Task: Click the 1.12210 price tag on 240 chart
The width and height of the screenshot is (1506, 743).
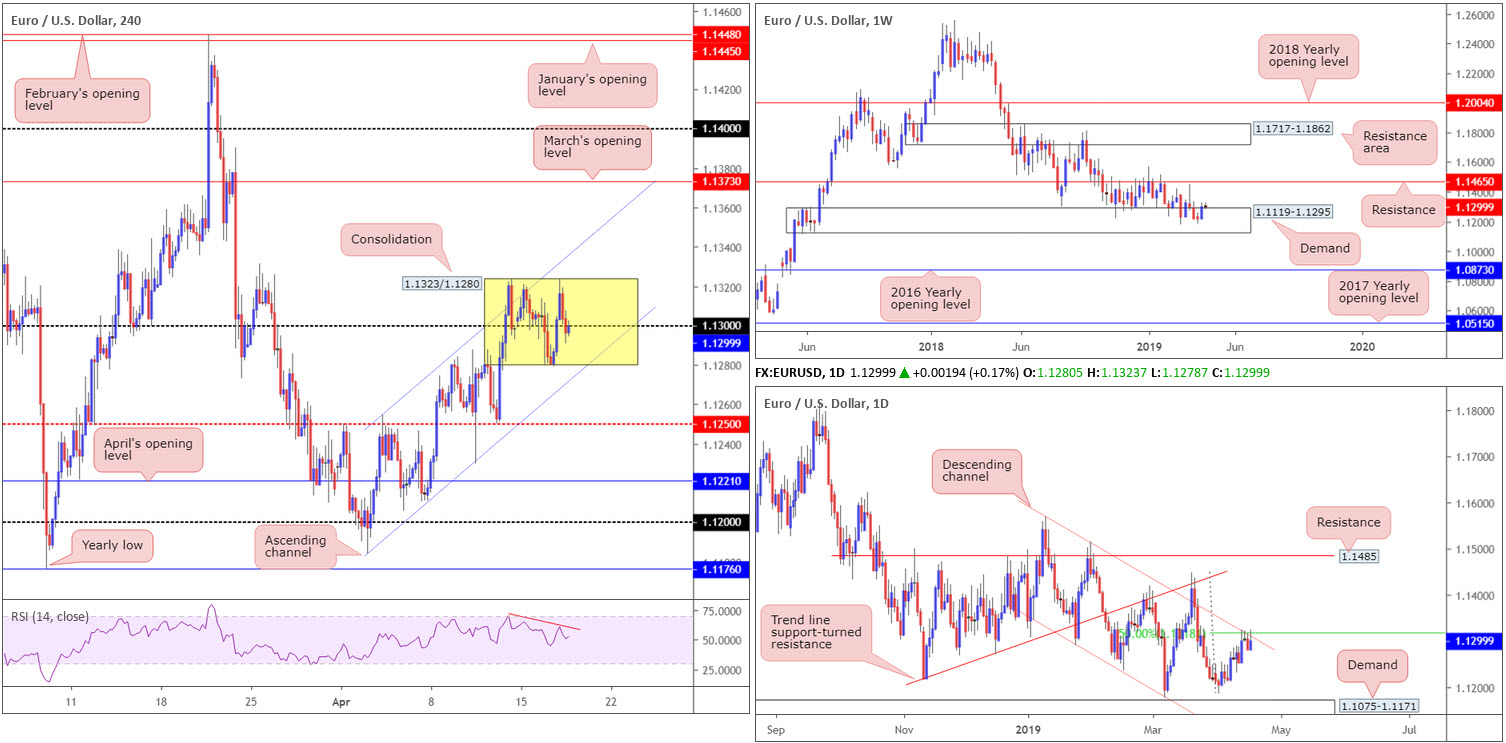Action: [720, 481]
